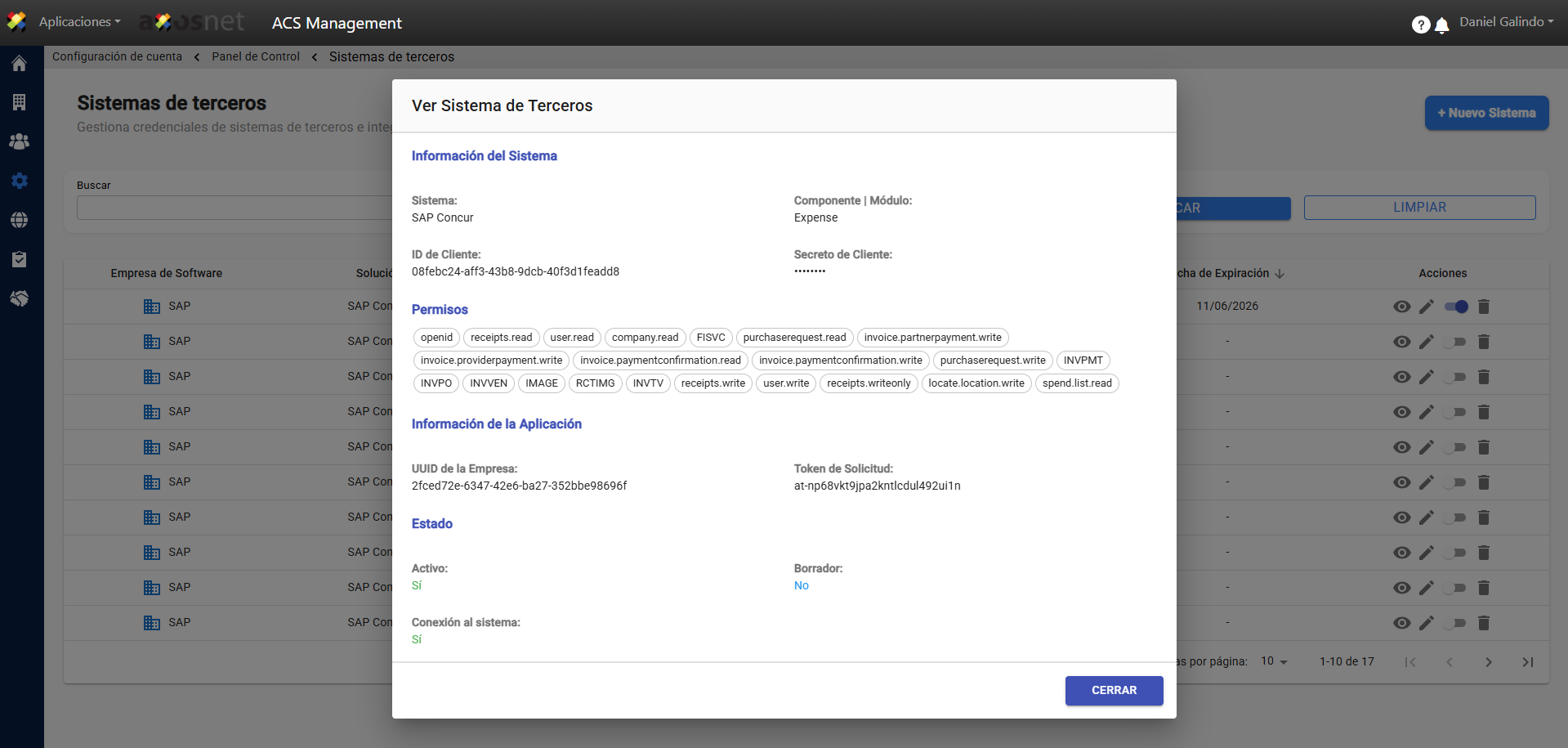Go to Panel de Control breadcrumb

pos(256,56)
